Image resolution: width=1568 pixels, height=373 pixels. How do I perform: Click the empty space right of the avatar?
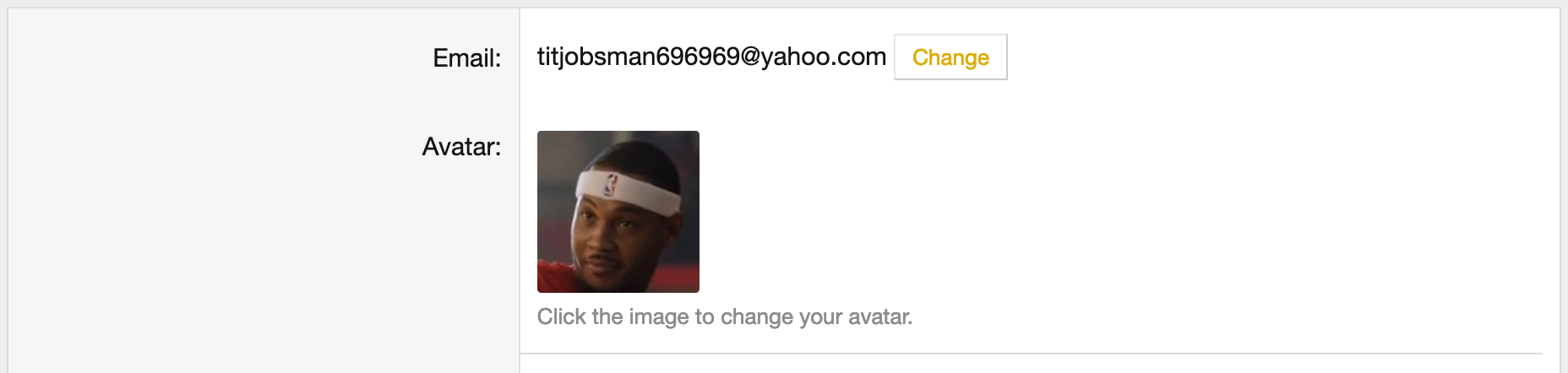1098,211
